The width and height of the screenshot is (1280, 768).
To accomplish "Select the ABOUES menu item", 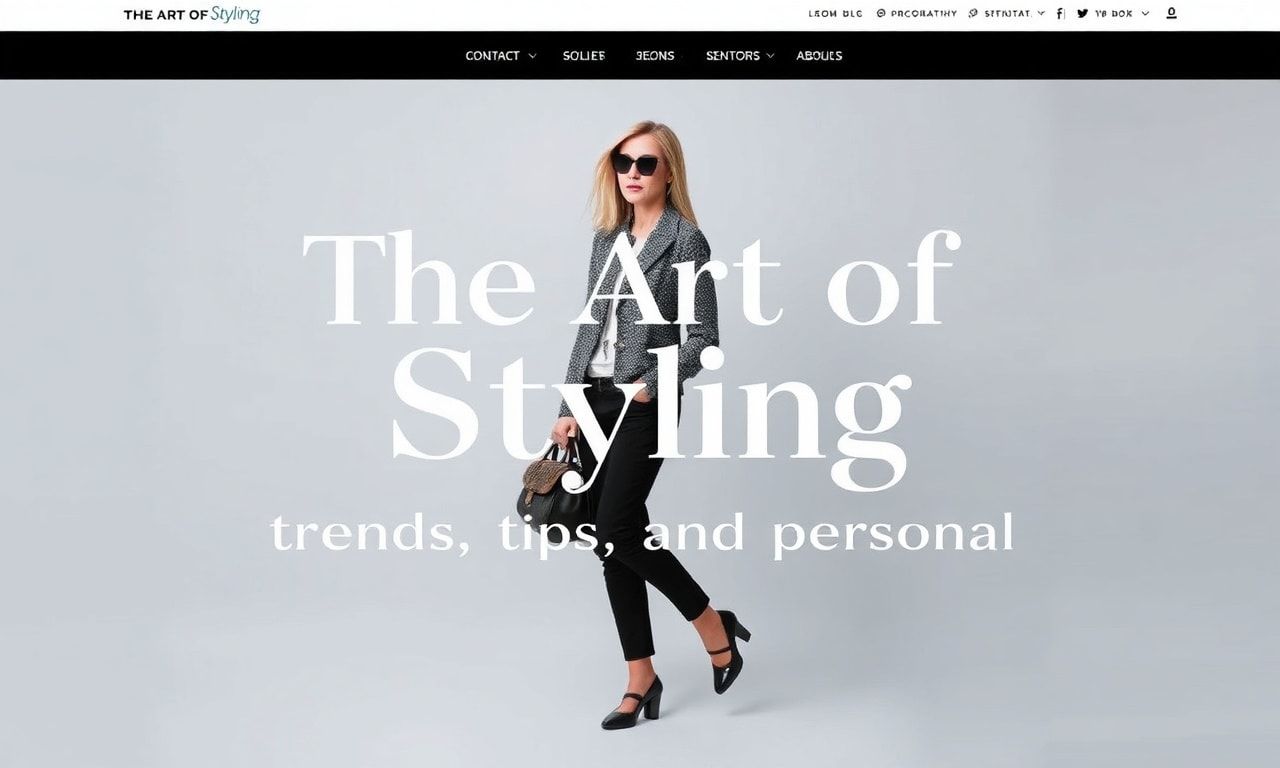I will pyautogui.click(x=819, y=56).
